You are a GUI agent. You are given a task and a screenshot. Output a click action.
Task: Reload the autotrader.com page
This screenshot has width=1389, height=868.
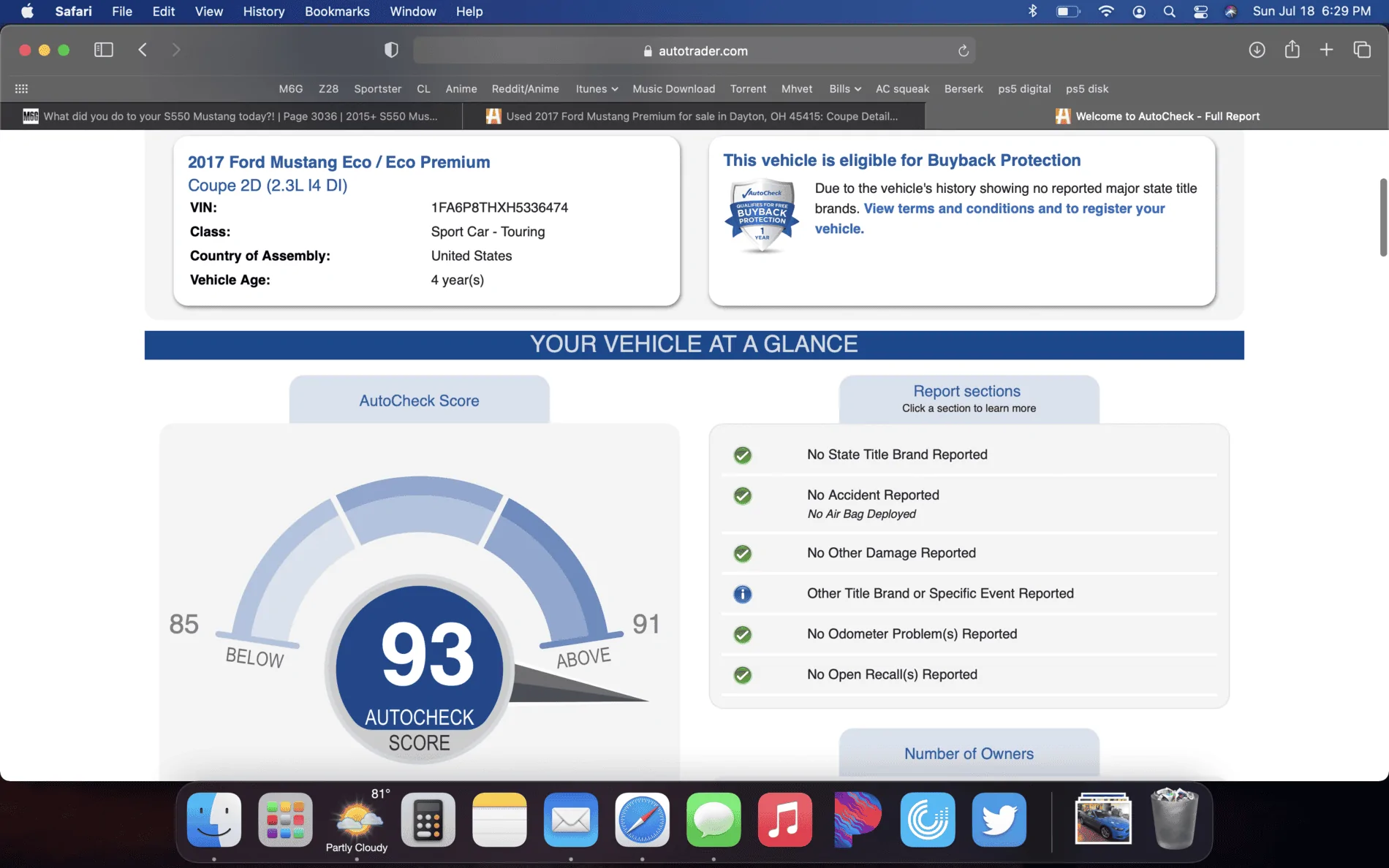tap(964, 50)
